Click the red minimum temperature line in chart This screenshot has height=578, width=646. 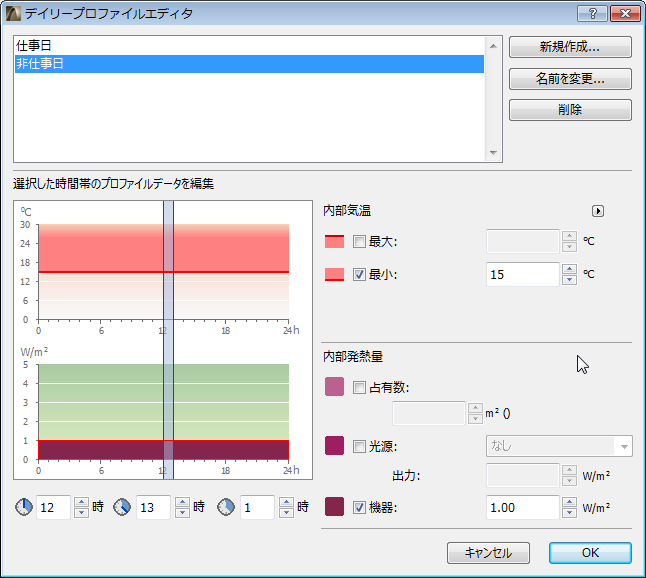[x=164, y=272]
